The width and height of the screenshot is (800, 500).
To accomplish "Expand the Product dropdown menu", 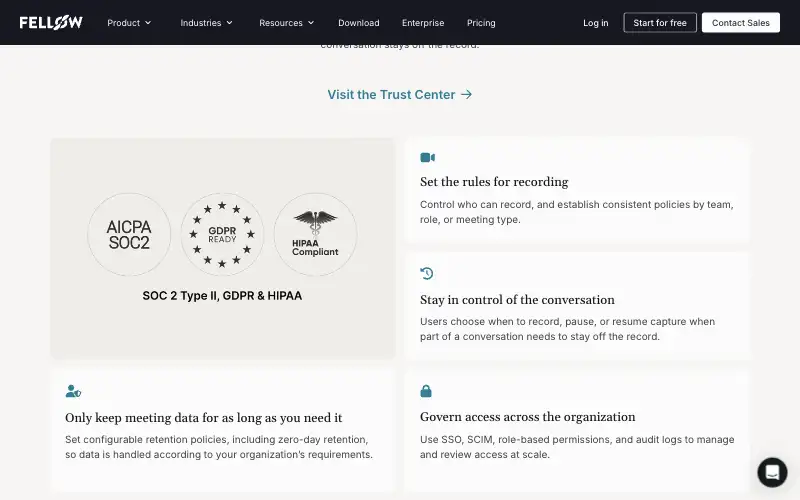I will [129, 22].
